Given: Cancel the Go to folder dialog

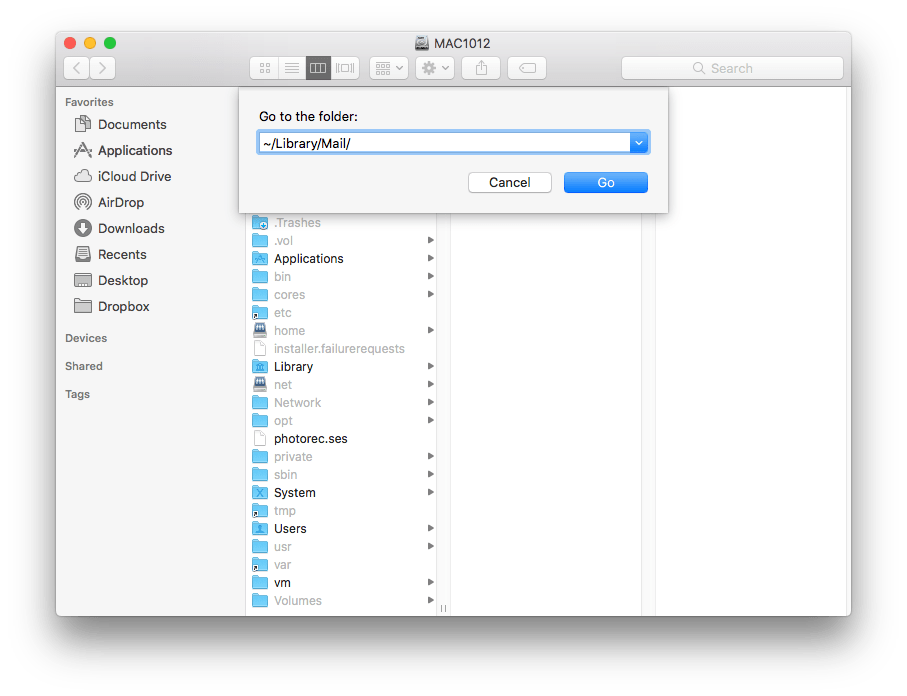Looking at the screenshot, I should point(509,183).
